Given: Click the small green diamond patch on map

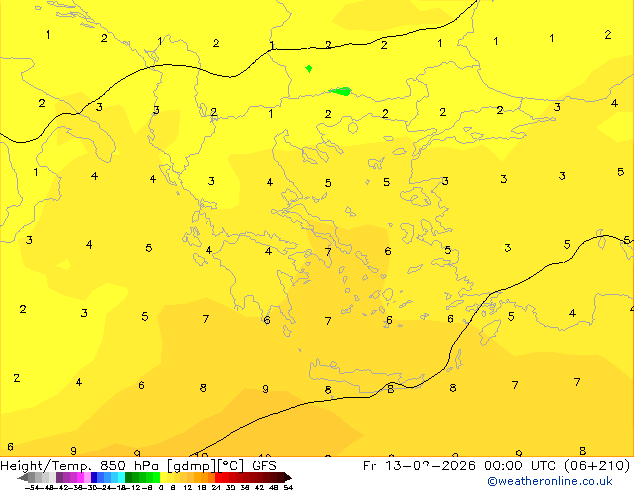Looking at the screenshot, I should click(309, 68).
